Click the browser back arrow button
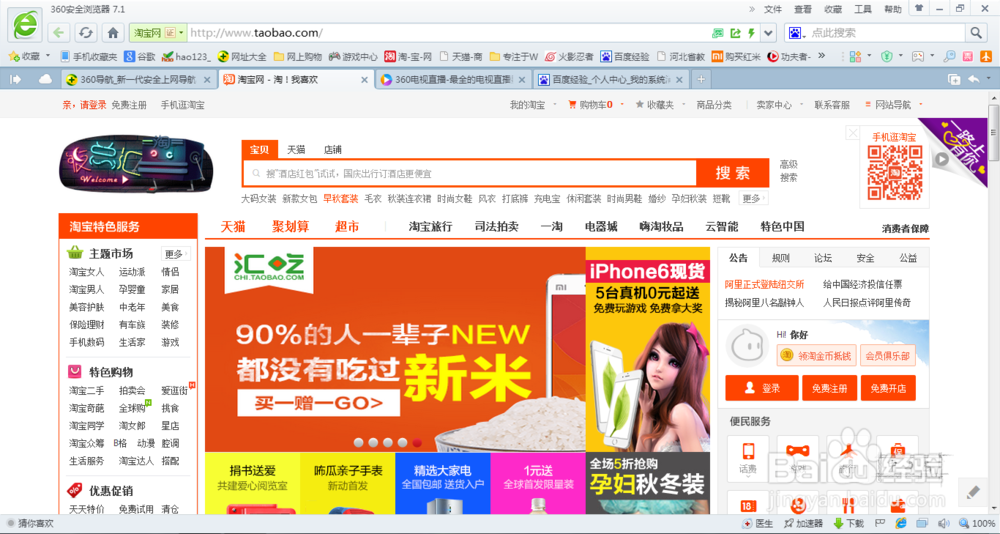Viewport: 1000px width, 534px height. click(x=59, y=33)
